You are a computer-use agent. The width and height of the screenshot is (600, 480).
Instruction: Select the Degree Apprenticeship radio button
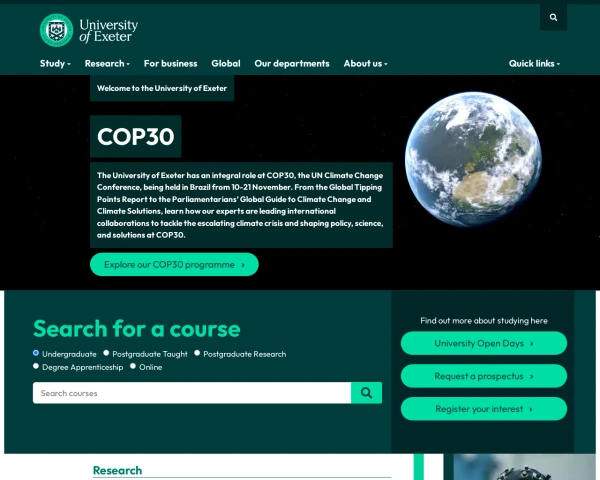point(36,366)
